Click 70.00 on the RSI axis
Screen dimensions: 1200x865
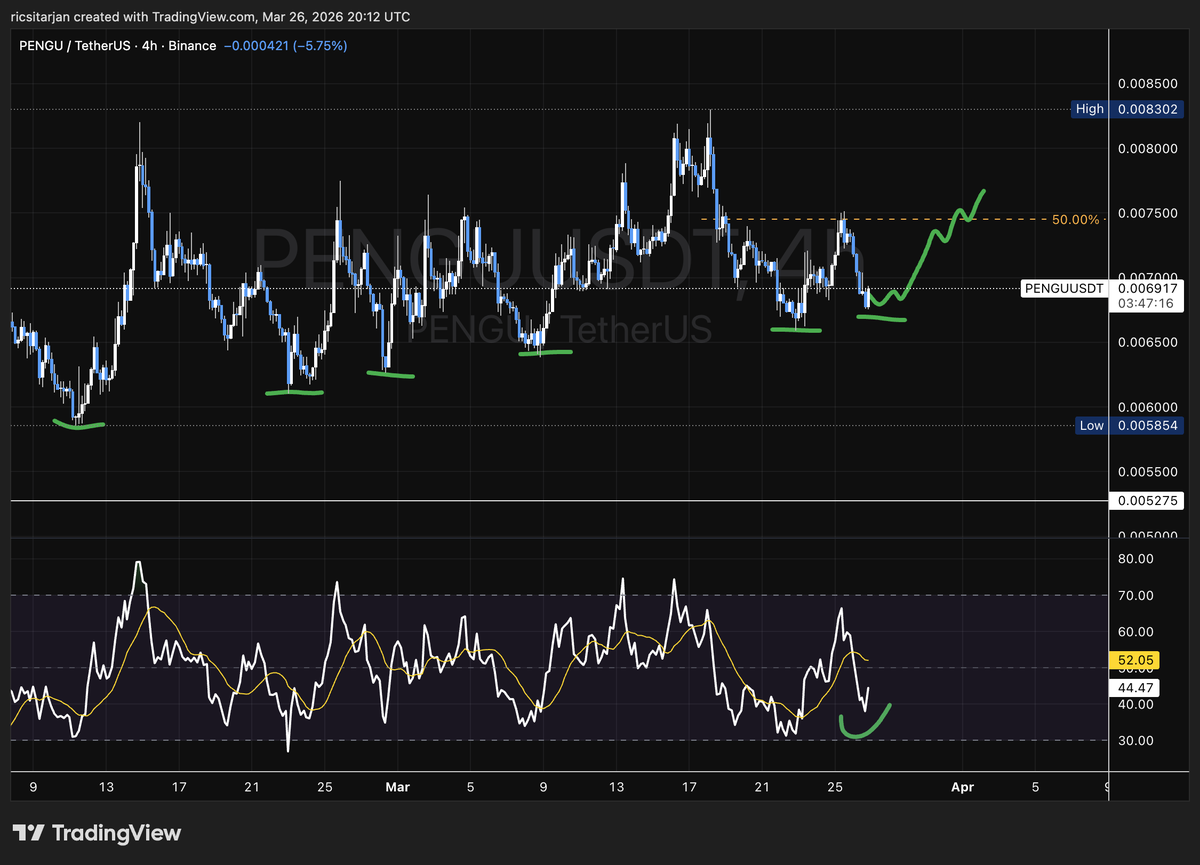pyautogui.click(x=1137, y=596)
